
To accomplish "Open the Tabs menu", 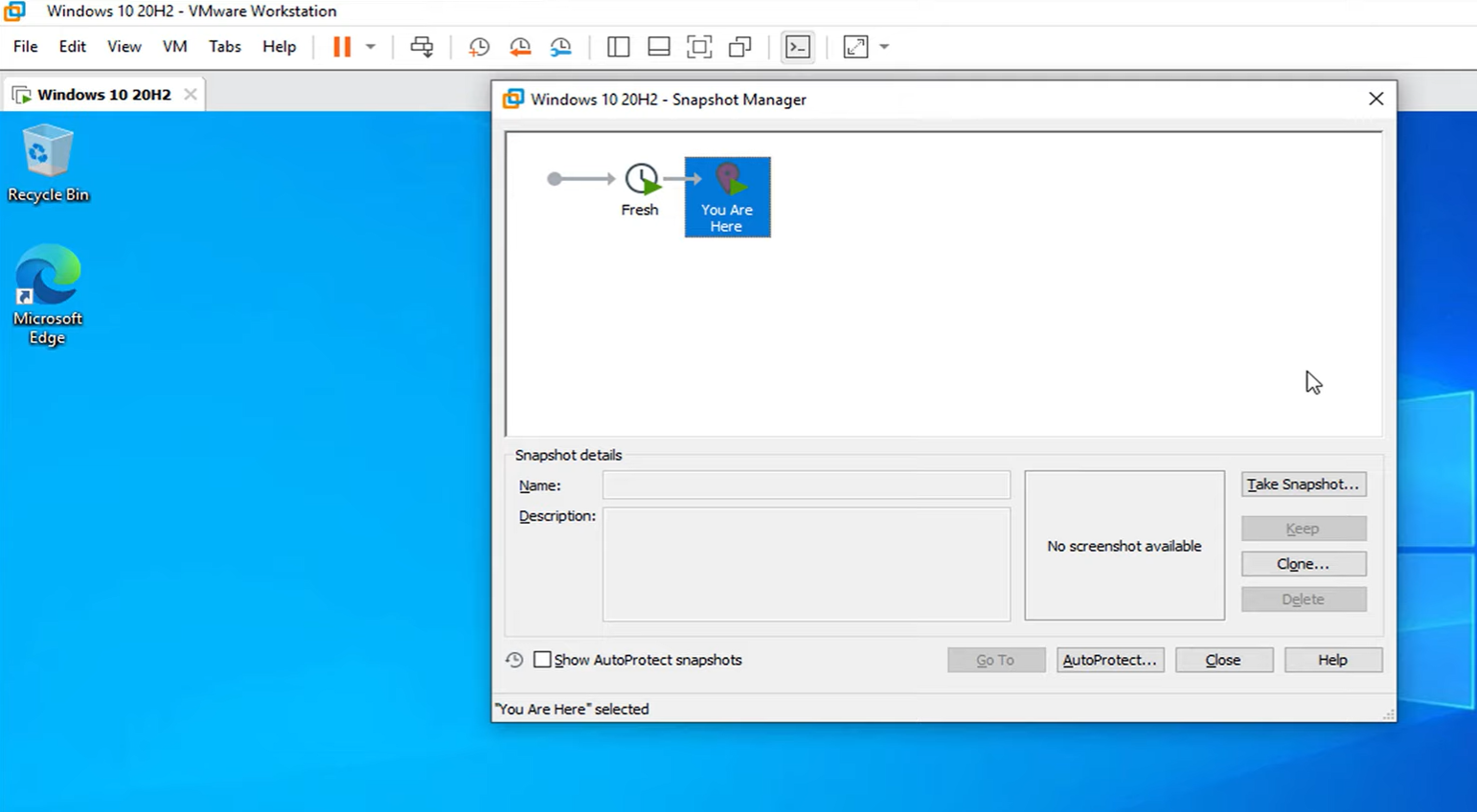I will [x=225, y=46].
